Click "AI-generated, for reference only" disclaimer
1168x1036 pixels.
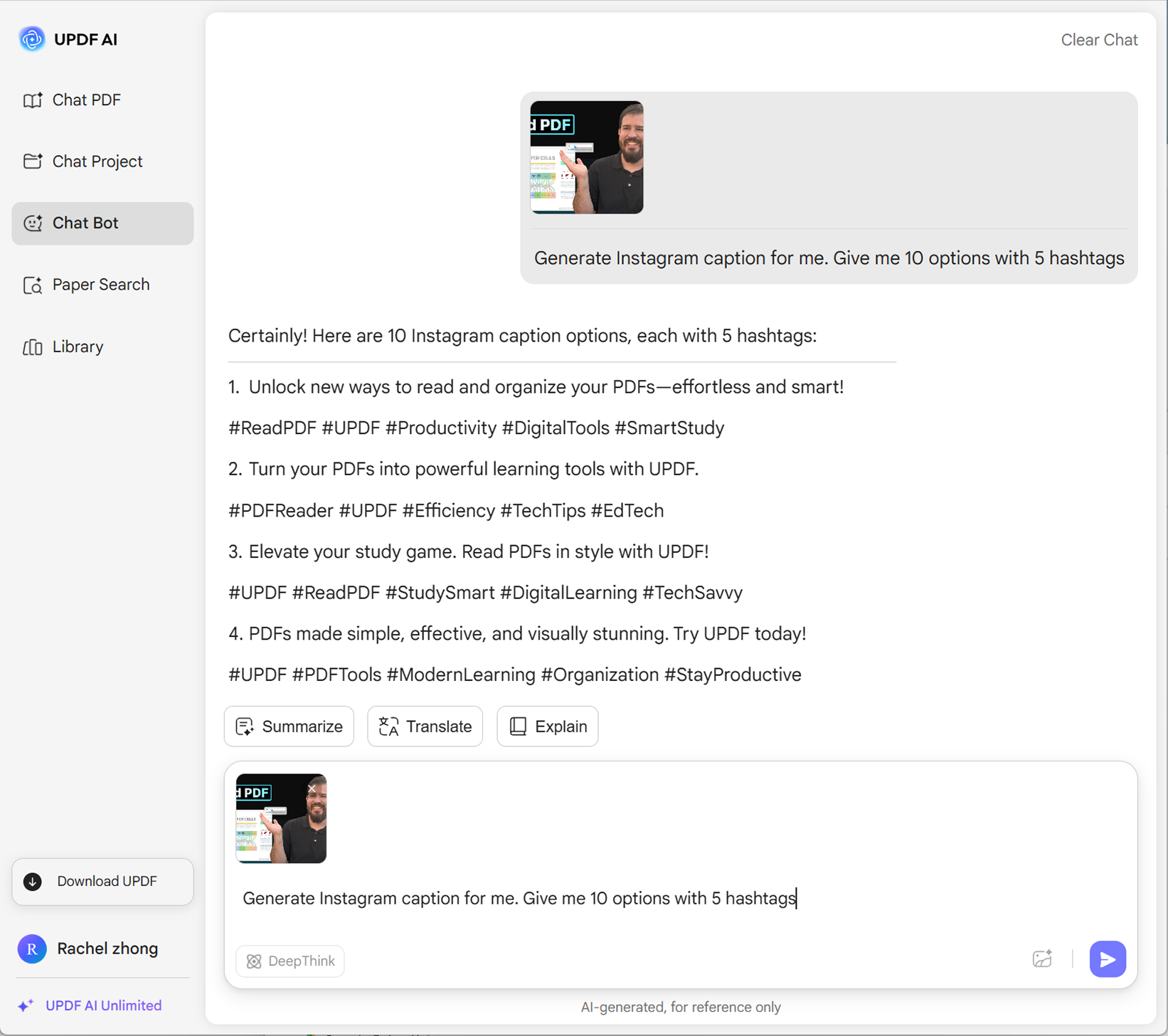(x=681, y=1007)
